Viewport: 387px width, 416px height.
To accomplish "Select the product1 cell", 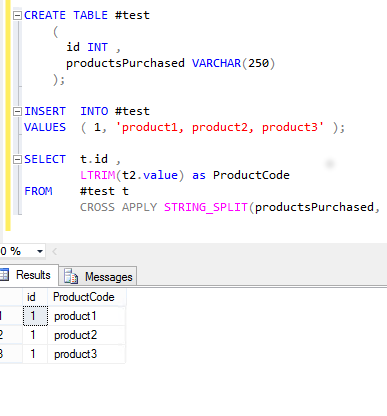I will pos(87,316).
